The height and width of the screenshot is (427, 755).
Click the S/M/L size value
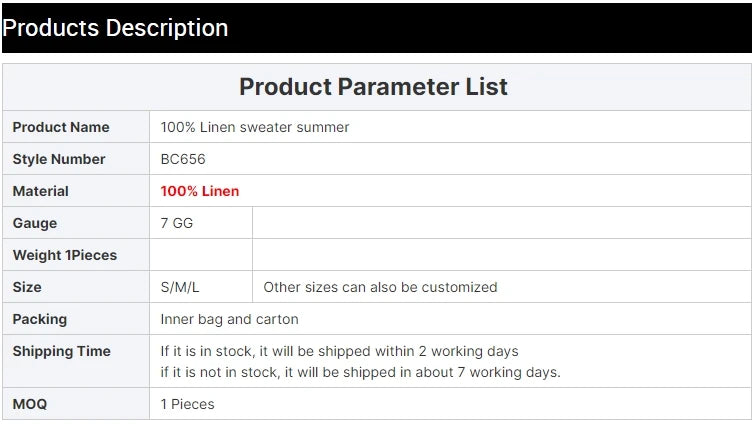[x=180, y=287]
